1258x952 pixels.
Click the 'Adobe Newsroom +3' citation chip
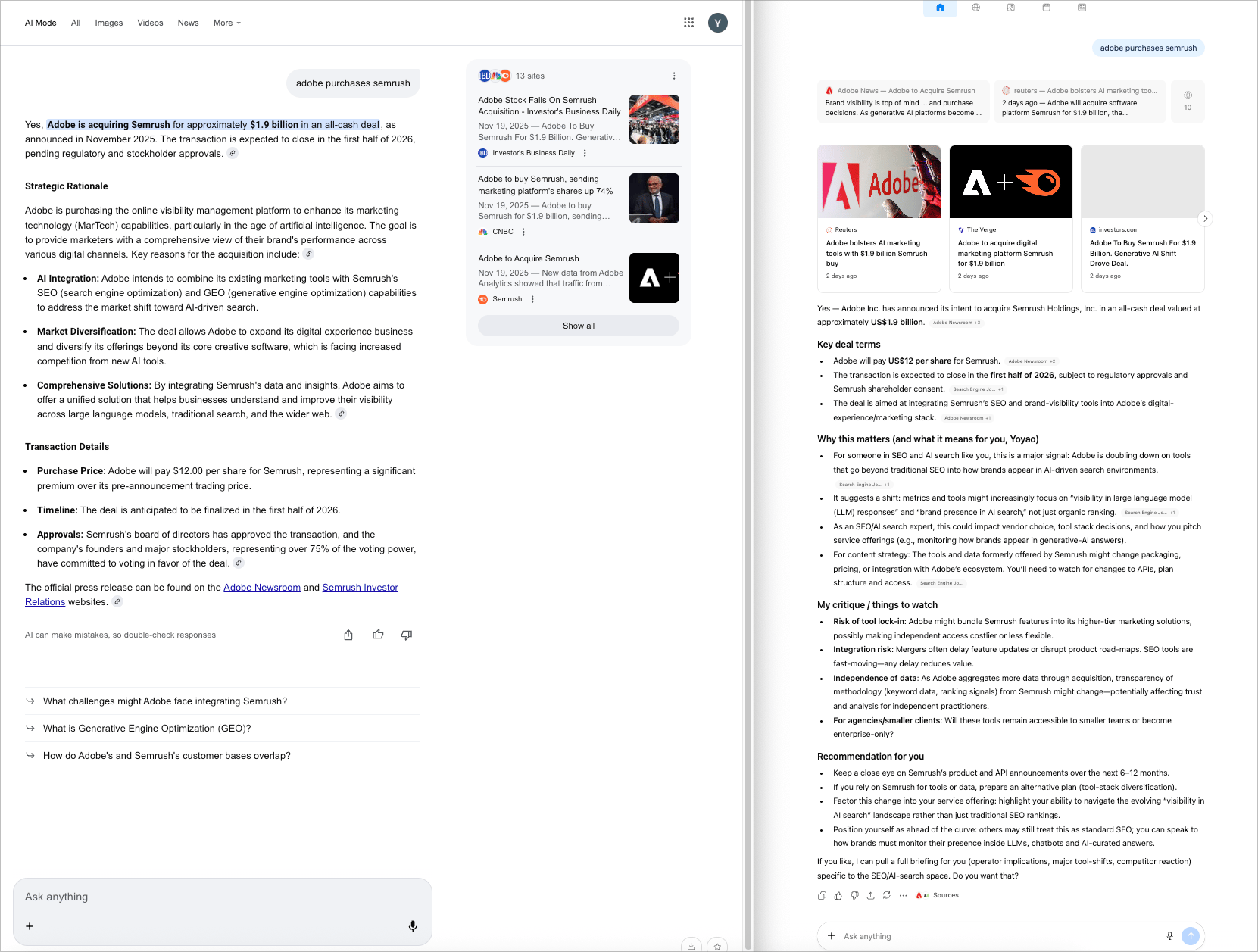click(x=957, y=323)
